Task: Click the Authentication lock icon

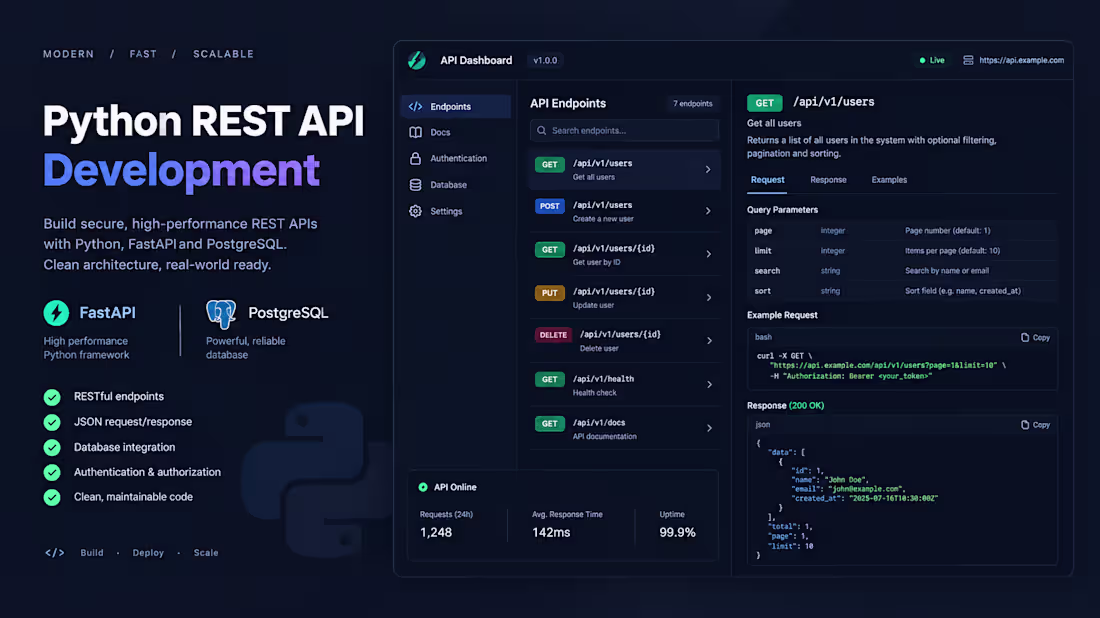Action: [x=415, y=159]
